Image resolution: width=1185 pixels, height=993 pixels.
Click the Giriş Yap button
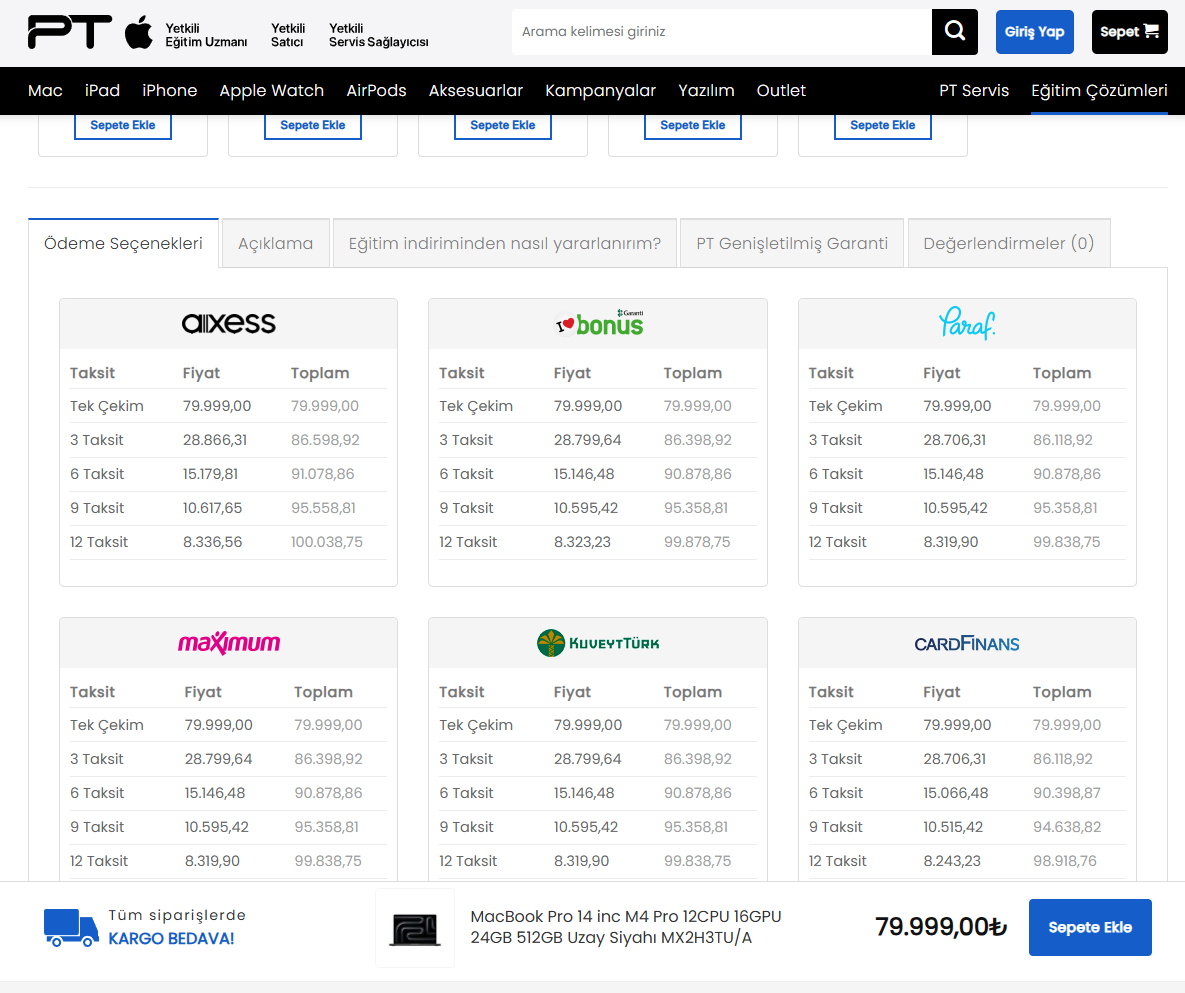1035,32
